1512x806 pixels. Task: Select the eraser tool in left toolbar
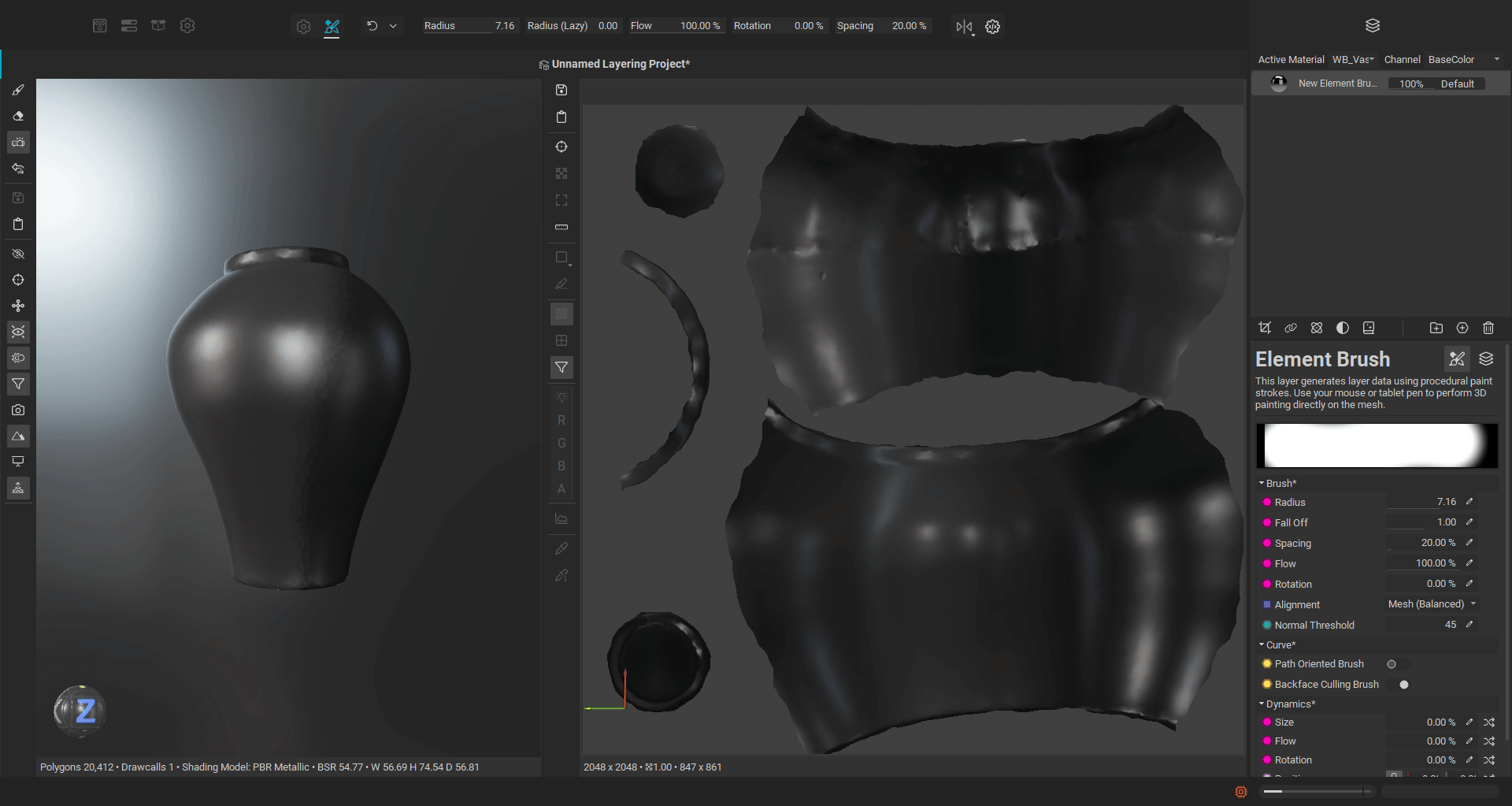18,116
